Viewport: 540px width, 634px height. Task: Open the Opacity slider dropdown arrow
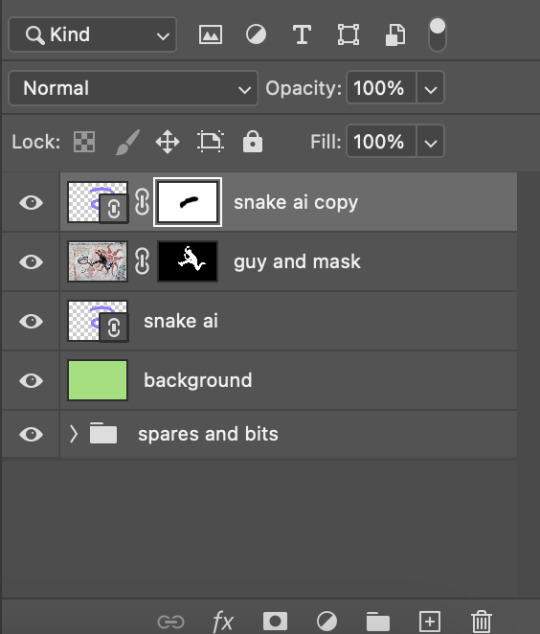430,88
